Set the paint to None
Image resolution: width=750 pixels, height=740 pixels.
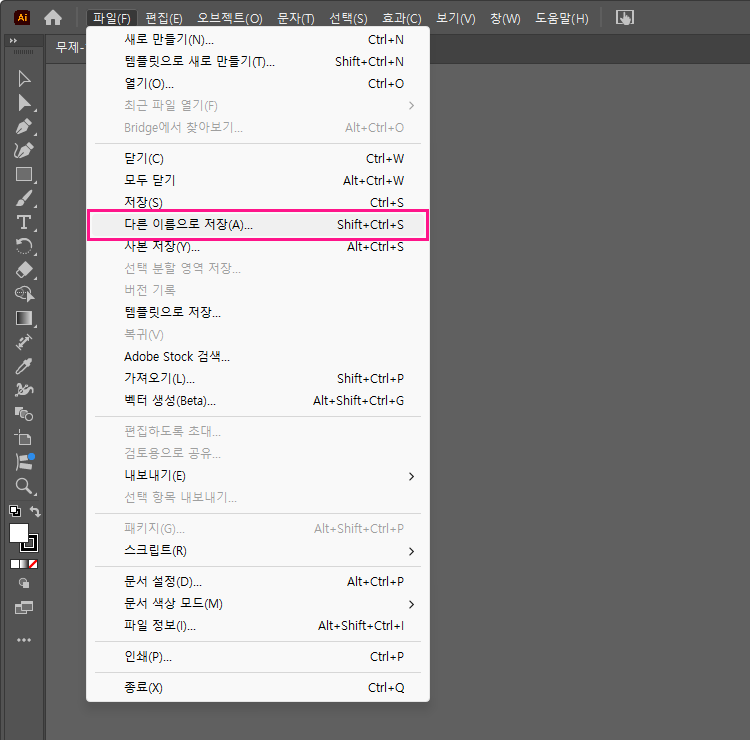coord(33,564)
